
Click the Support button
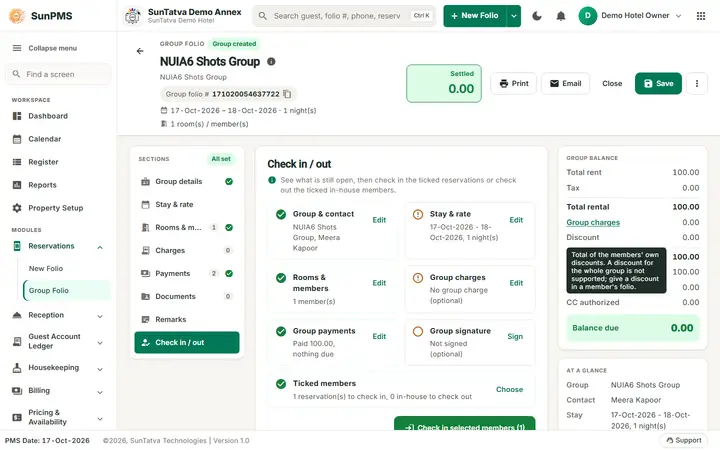coord(684,440)
